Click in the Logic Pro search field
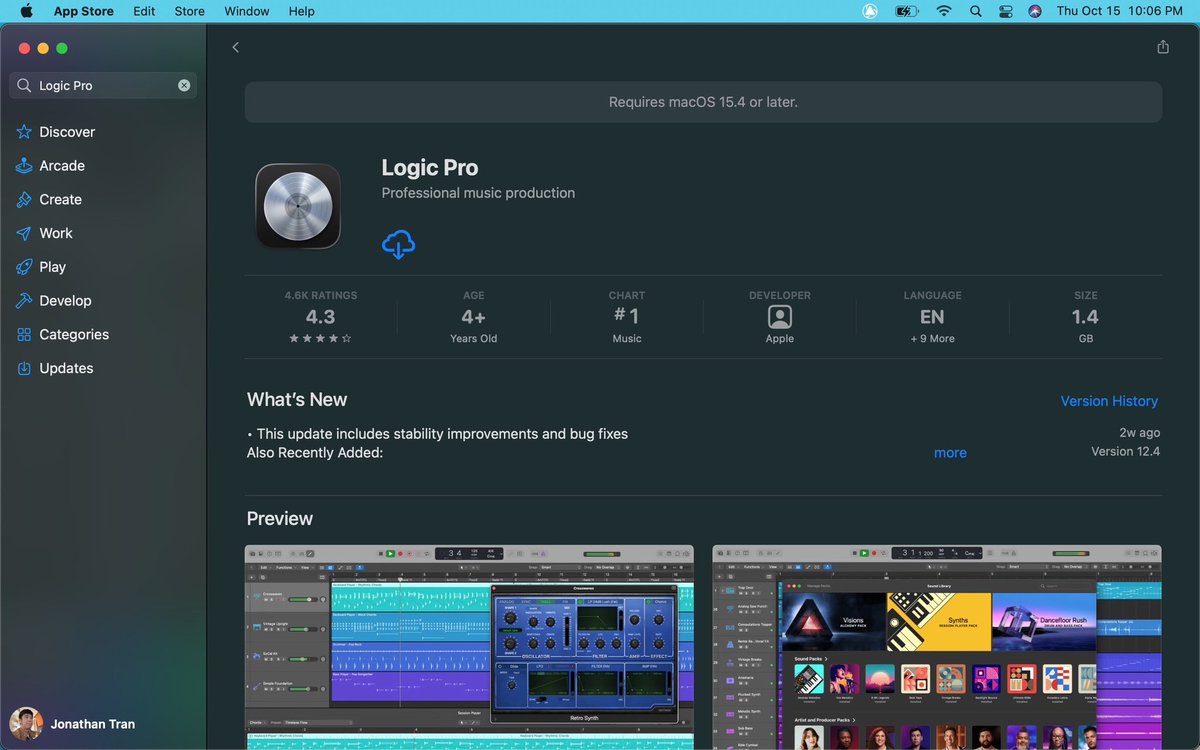This screenshot has height=750, width=1200. 104,86
